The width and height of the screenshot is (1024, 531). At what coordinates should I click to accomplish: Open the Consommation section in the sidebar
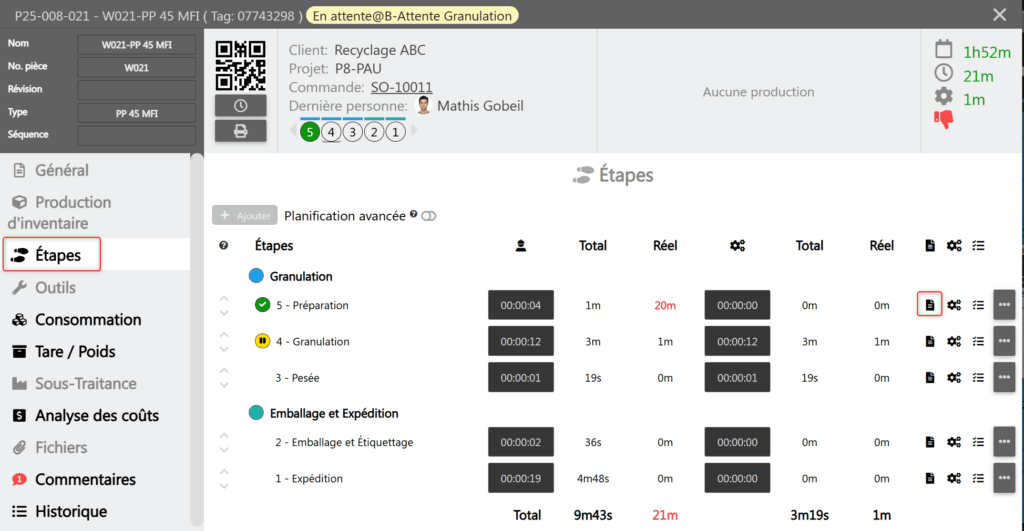(x=88, y=320)
